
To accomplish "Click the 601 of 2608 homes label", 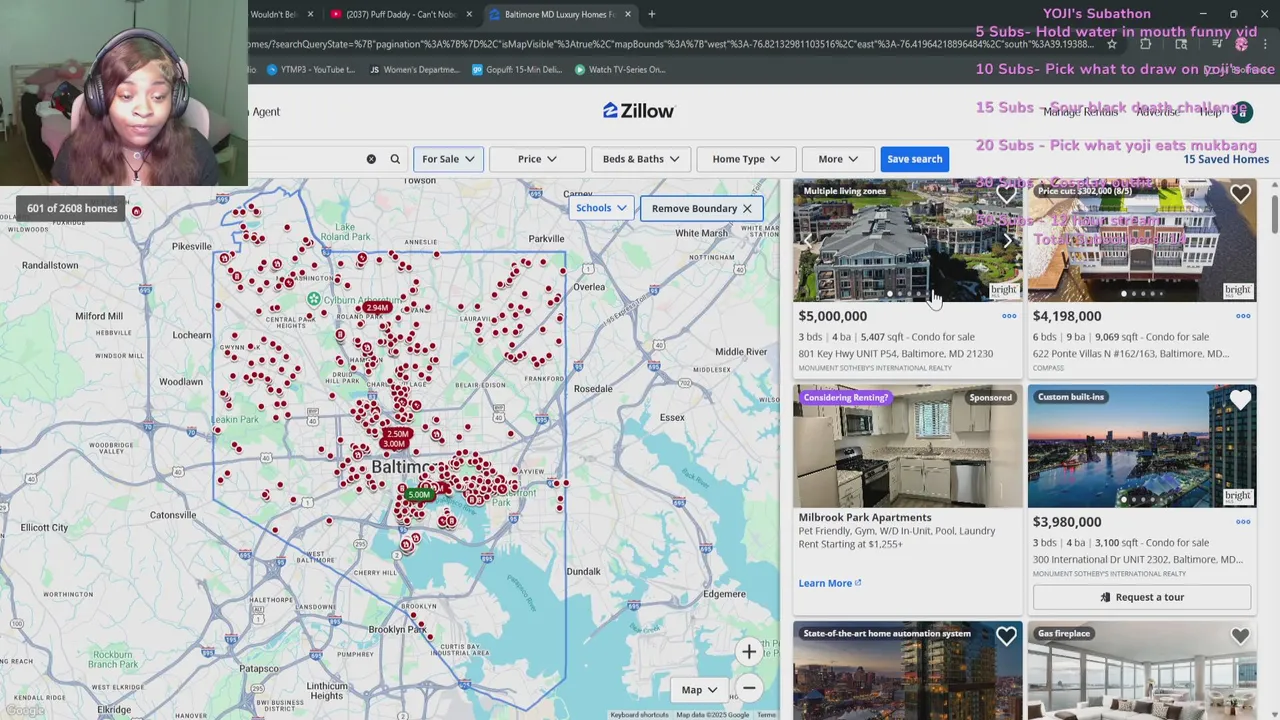I will point(72,208).
